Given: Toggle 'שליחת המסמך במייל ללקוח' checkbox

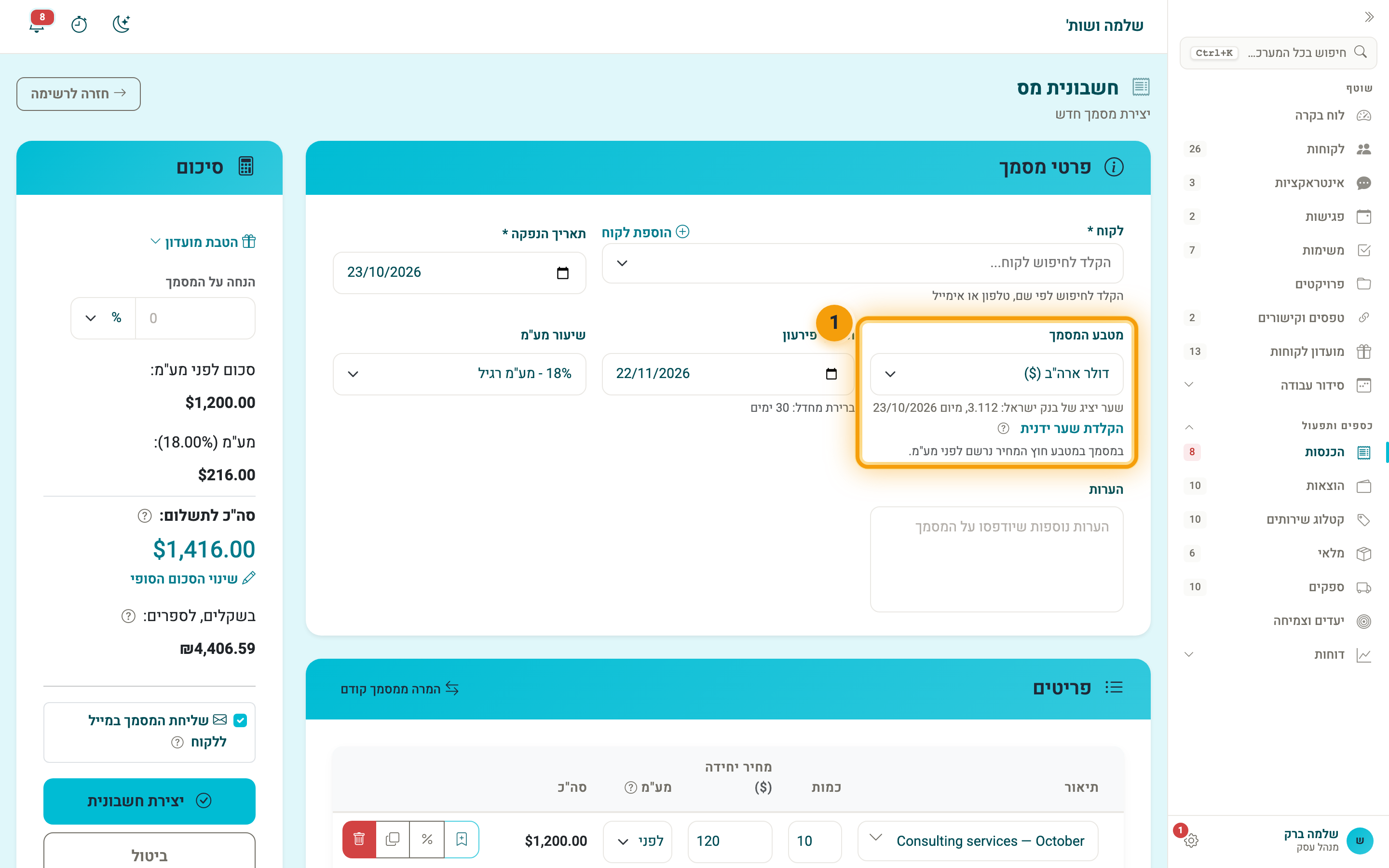Looking at the screenshot, I should (x=241, y=720).
